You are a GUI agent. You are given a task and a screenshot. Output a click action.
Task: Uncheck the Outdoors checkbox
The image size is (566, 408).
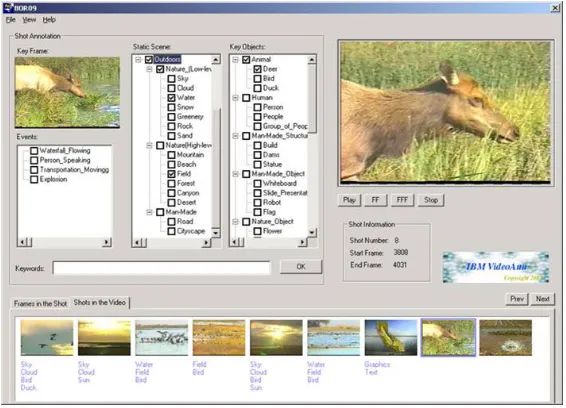coord(149,59)
